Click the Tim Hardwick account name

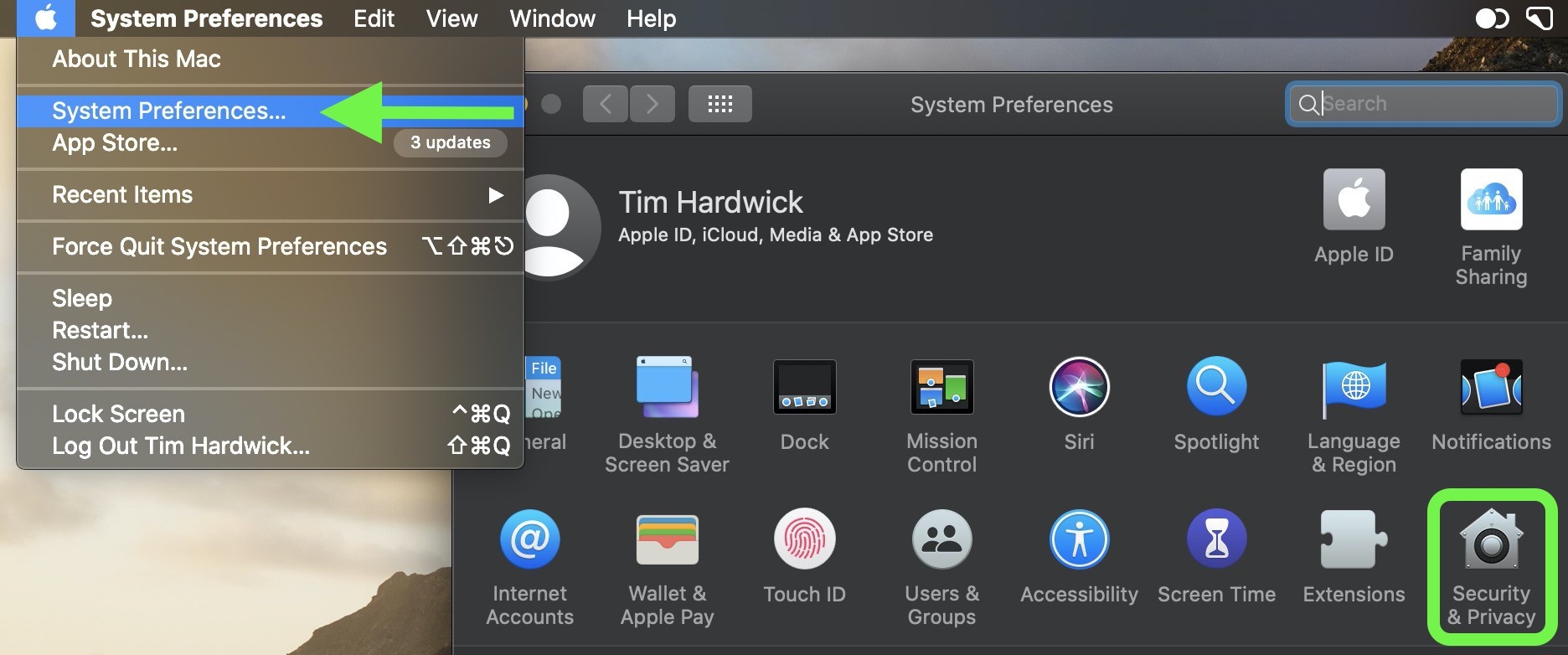(x=710, y=202)
